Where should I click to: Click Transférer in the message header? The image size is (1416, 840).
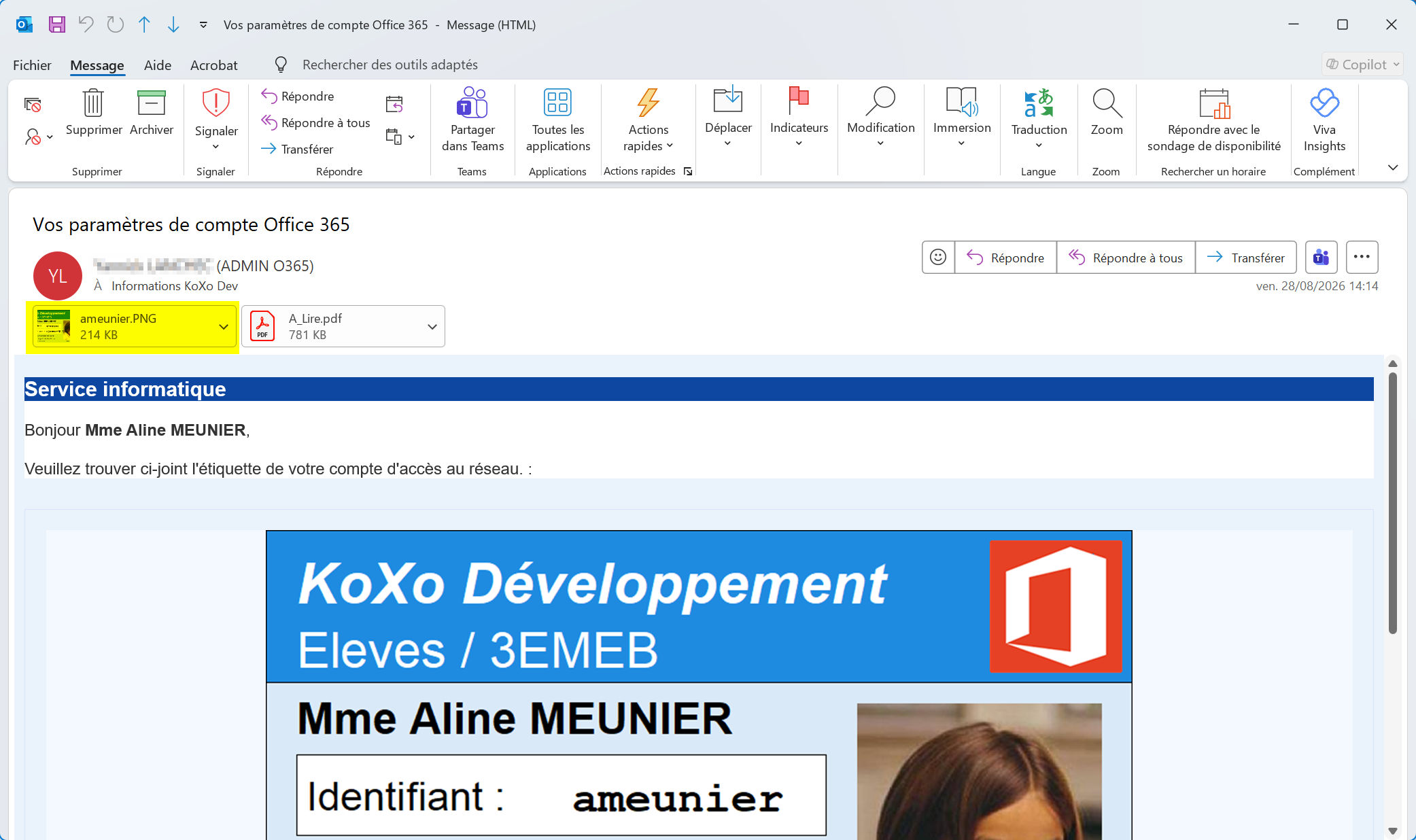(x=1246, y=258)
